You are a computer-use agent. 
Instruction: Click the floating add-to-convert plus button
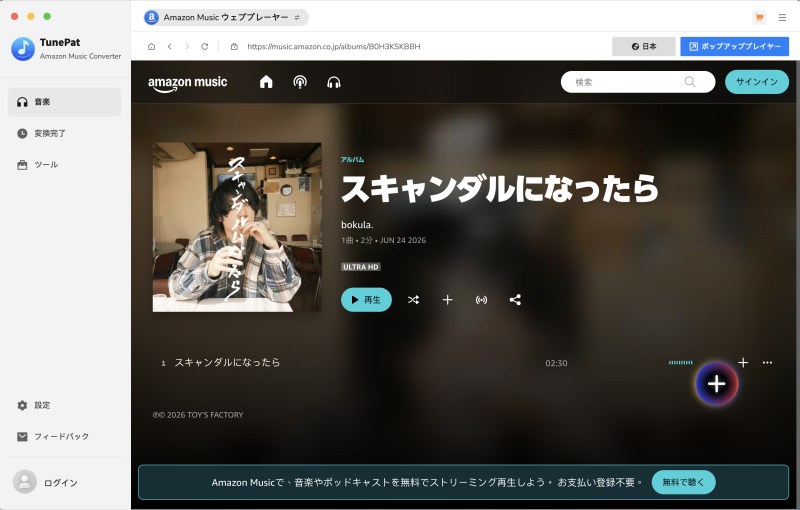[x=717, y=384]
